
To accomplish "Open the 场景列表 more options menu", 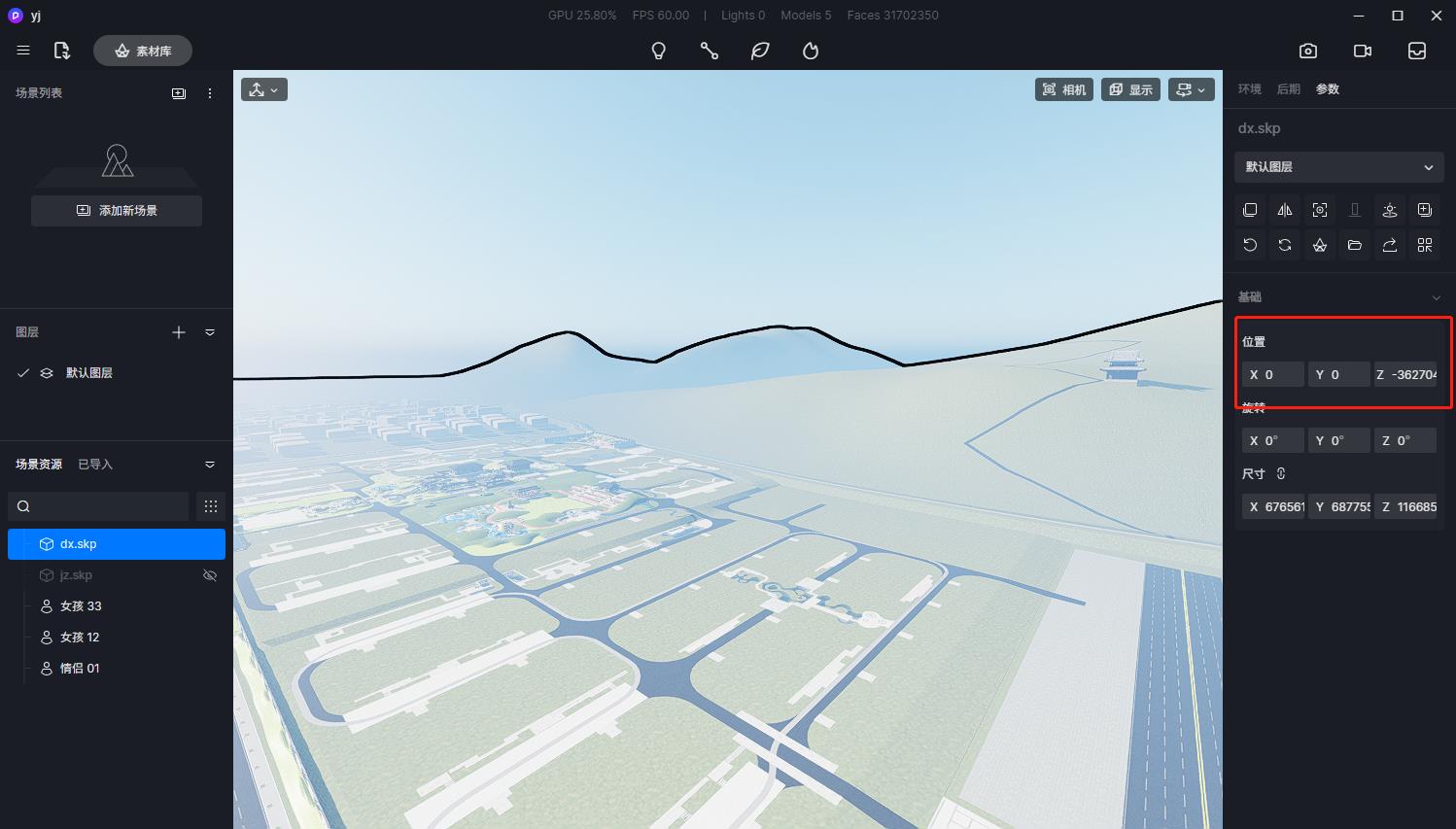I will [x=210, y=93].
